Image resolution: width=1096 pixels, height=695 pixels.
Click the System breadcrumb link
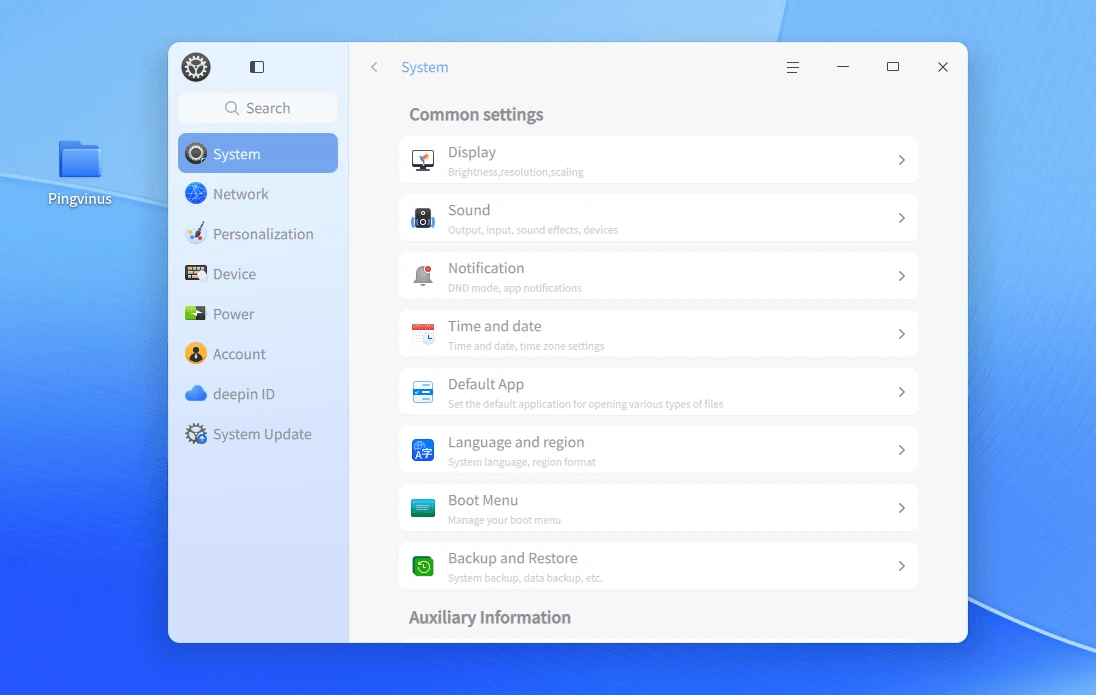click(x=425, y=67)
